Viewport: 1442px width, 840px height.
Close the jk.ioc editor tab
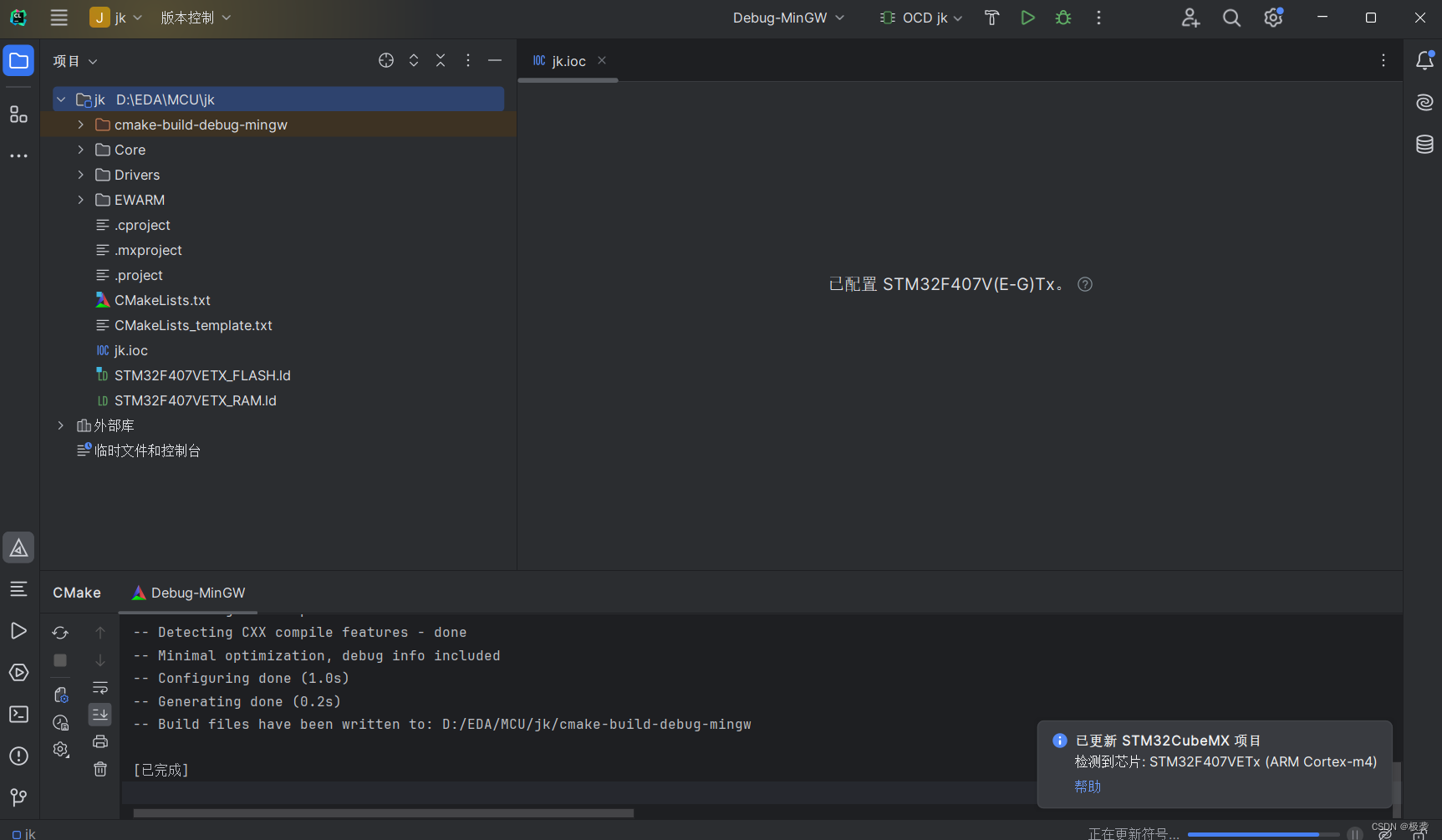(x=602, y=60)
